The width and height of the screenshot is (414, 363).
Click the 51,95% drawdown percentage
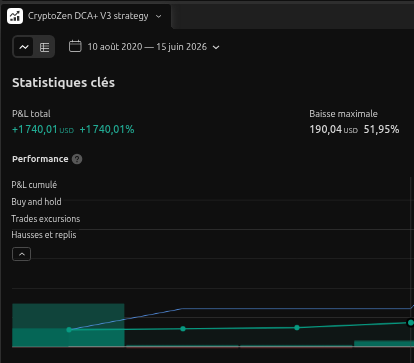381,129
